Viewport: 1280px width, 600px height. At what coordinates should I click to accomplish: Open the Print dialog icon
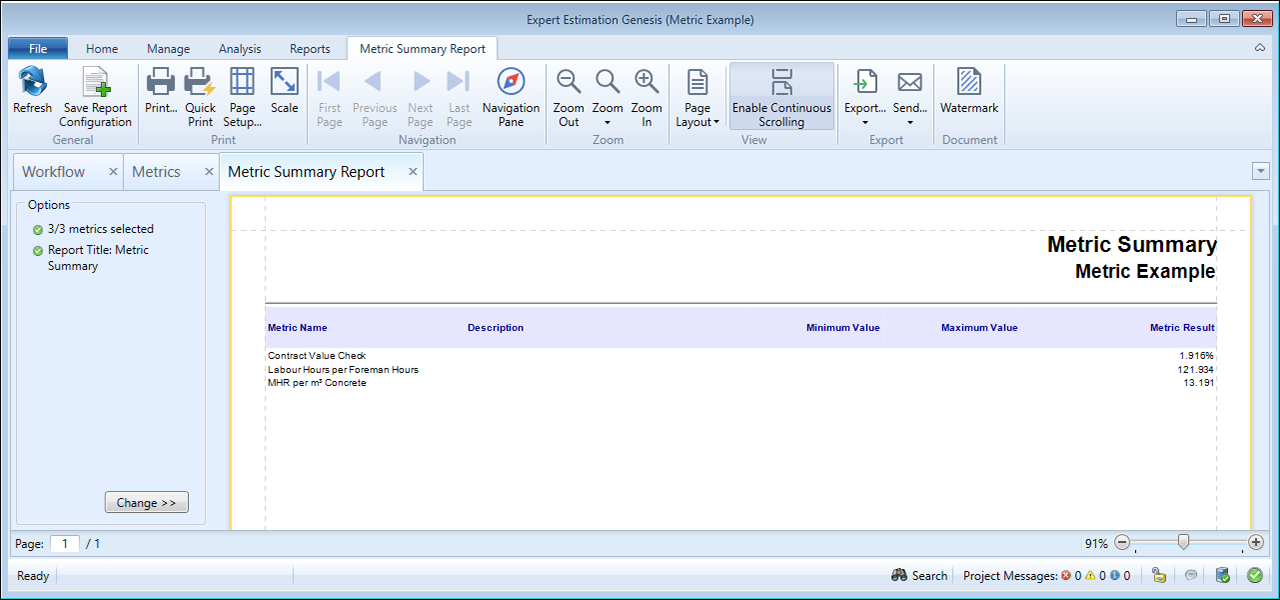click(x=160, y=82)
